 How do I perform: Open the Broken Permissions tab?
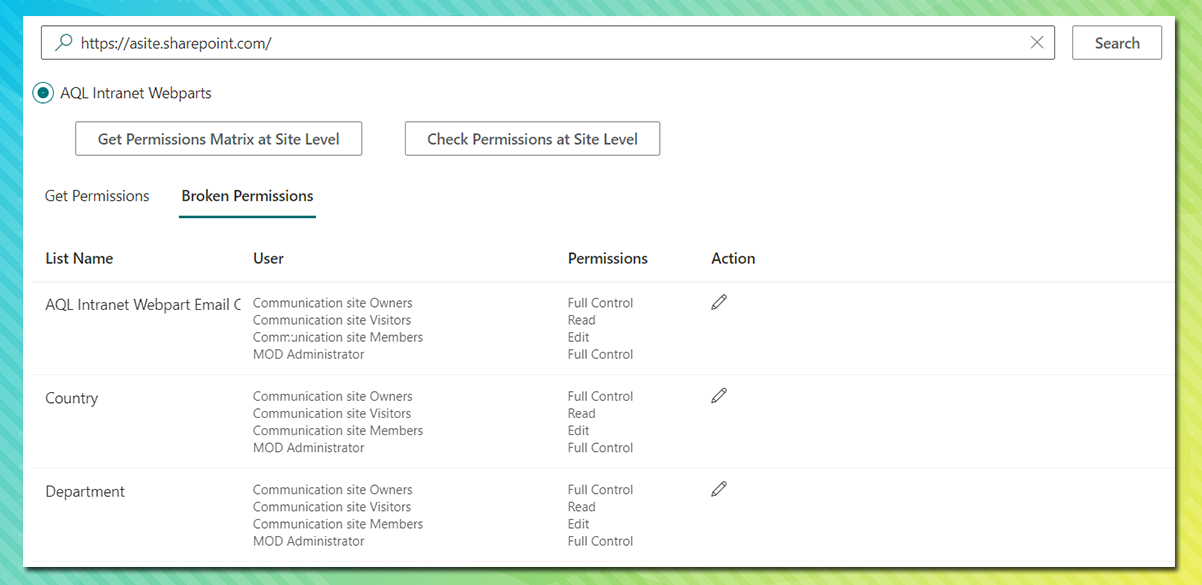pyautogui.click(x=247, y=196)
